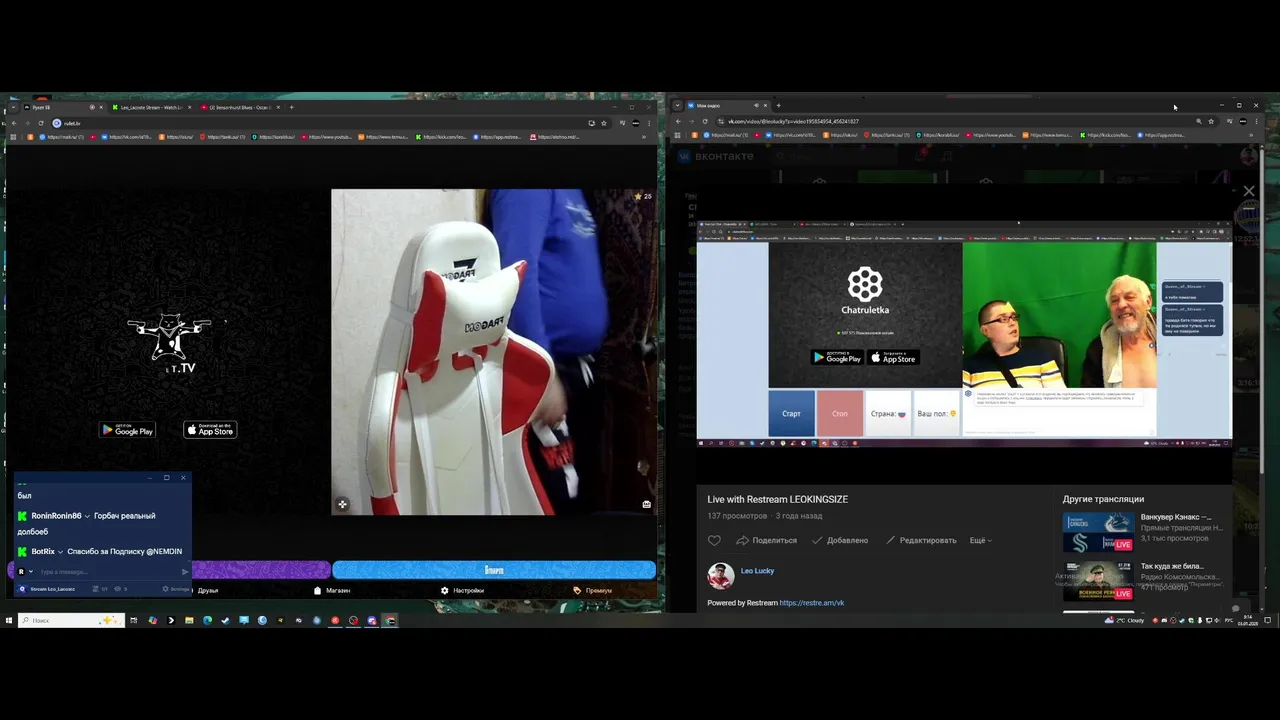Open the restre.am/vk link
This screenshot has width=1280, height=720.
point(811,603)
